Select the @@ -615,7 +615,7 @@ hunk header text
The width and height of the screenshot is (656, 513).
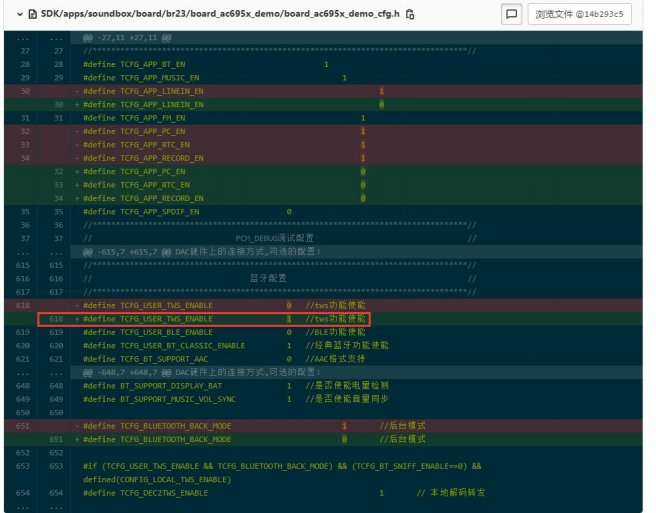click(x=202, y=252)
